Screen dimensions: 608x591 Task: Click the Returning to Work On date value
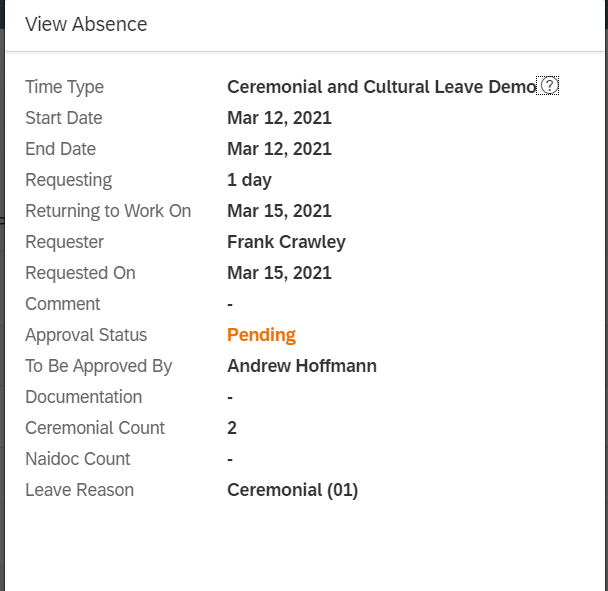click(279, 211)
